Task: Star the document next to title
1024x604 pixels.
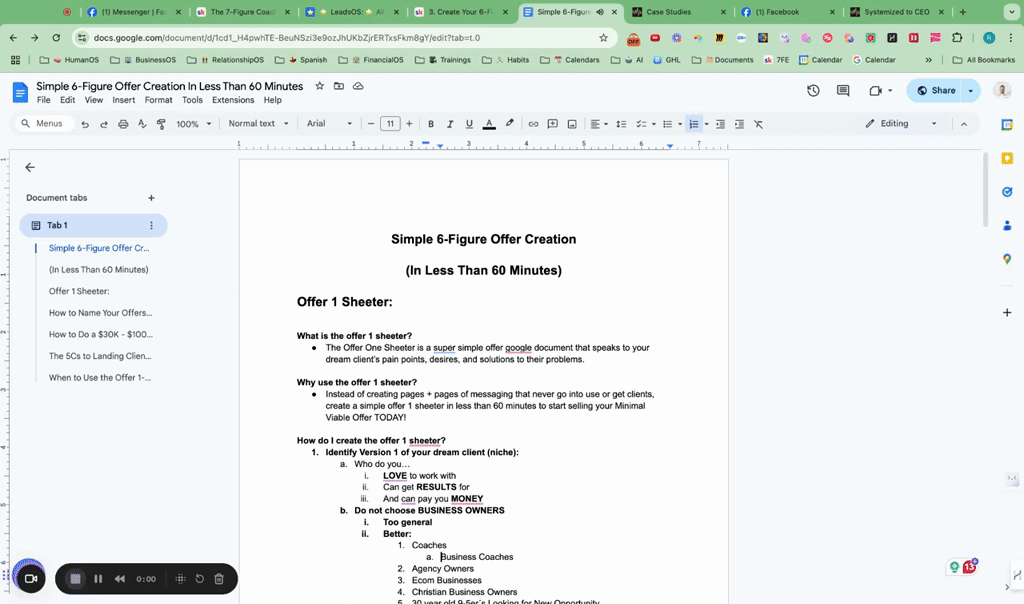Action: pos(319,86)
